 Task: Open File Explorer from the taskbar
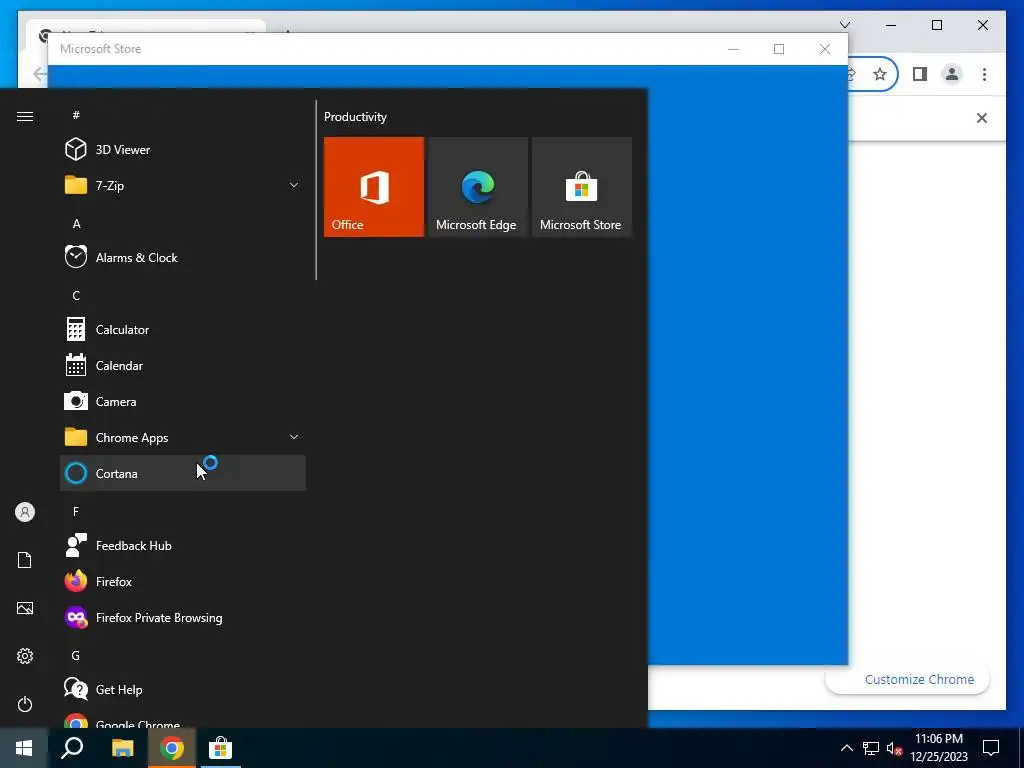coord(122,748)
